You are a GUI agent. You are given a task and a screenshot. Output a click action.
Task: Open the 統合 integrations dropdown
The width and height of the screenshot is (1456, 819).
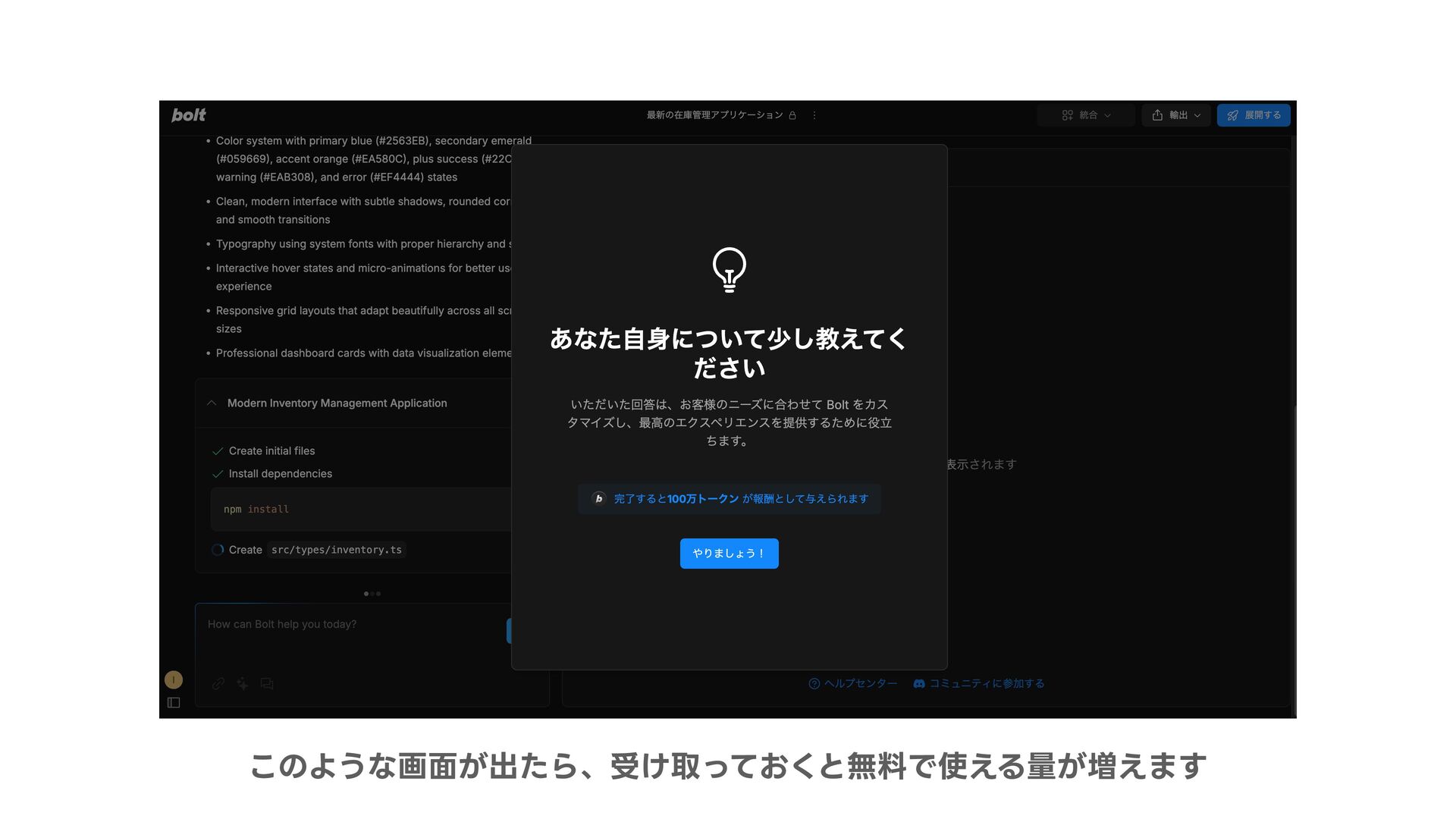[x=1086, y=115]
